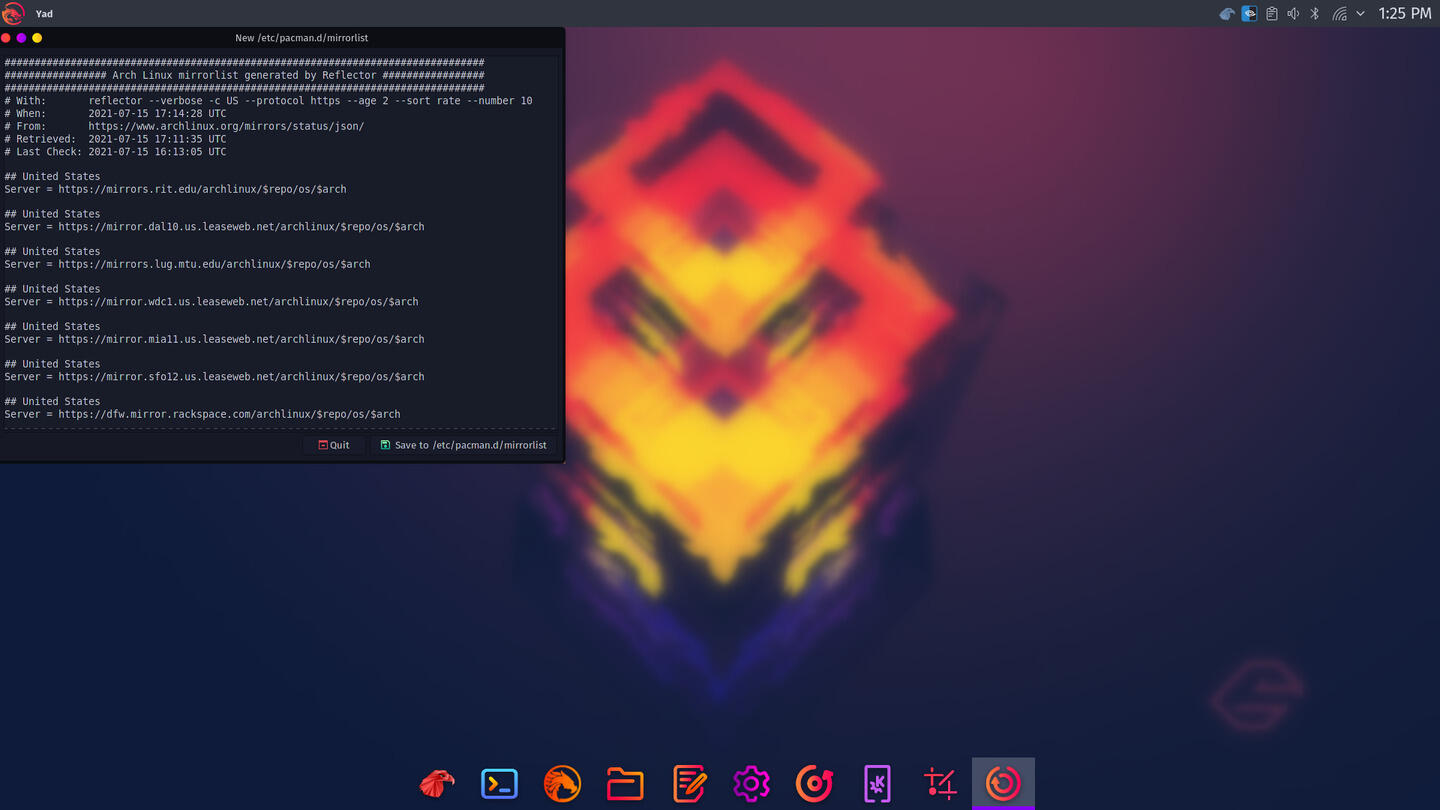Click the '# Retrieved: 2021-07-15 17:11:35' line
The height and width of the screenshot is (810, 1440).
[x=115, y=139]
